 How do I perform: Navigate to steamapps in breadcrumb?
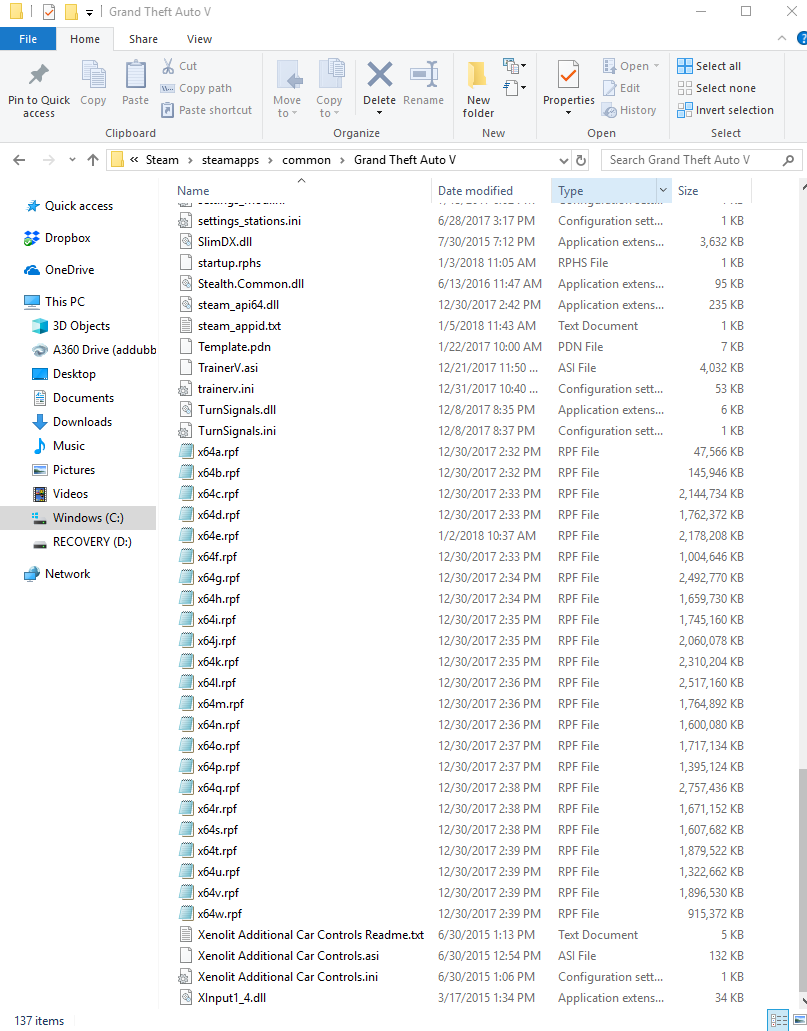tap(230, 160)
